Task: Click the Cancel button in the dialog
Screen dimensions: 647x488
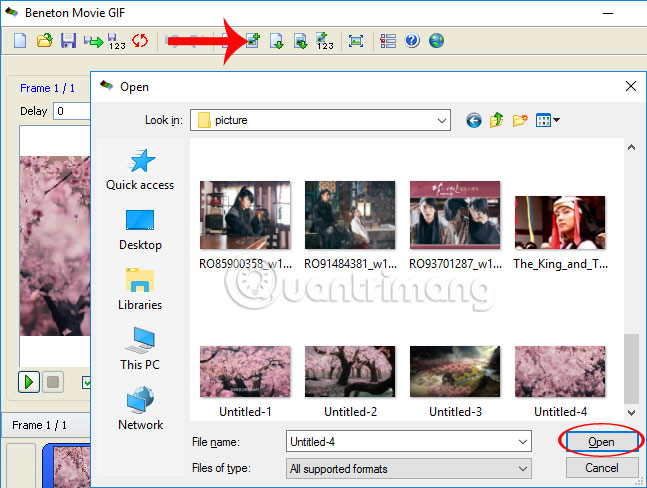Action: pyautogui.click(x=602, y=468)
